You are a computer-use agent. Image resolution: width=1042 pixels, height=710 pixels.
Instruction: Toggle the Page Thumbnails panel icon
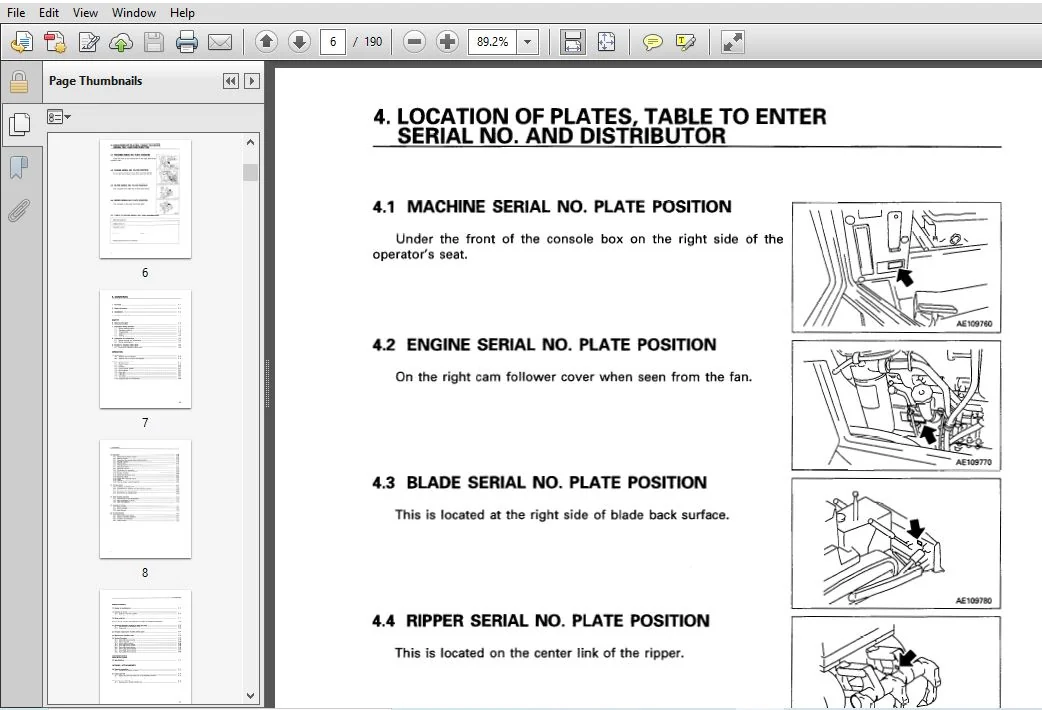point(20,124)
